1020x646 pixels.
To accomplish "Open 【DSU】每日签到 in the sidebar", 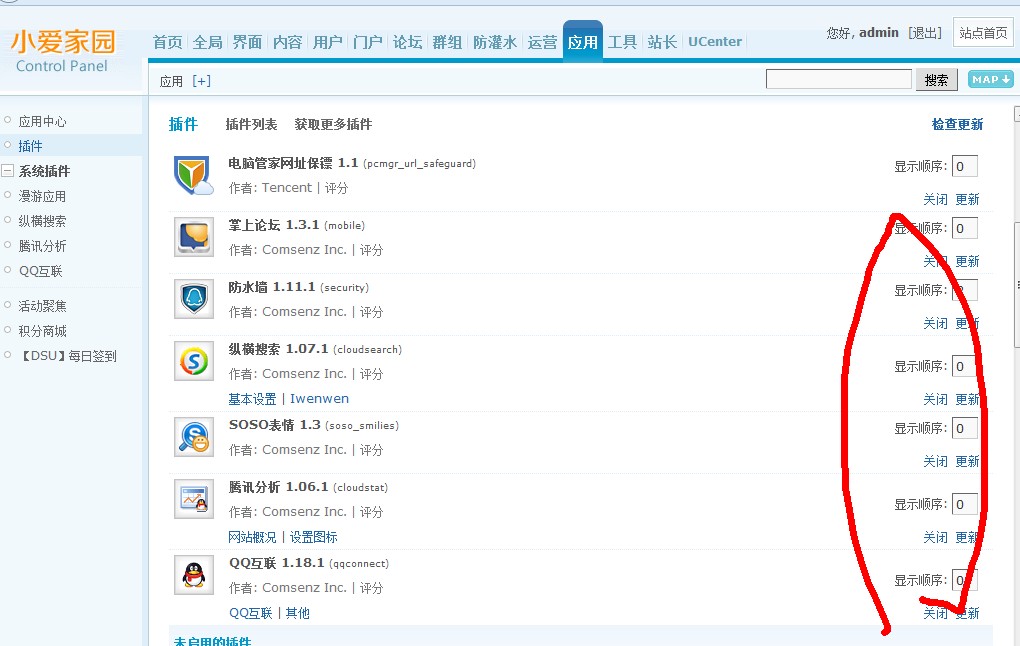I will pos(68,356).
